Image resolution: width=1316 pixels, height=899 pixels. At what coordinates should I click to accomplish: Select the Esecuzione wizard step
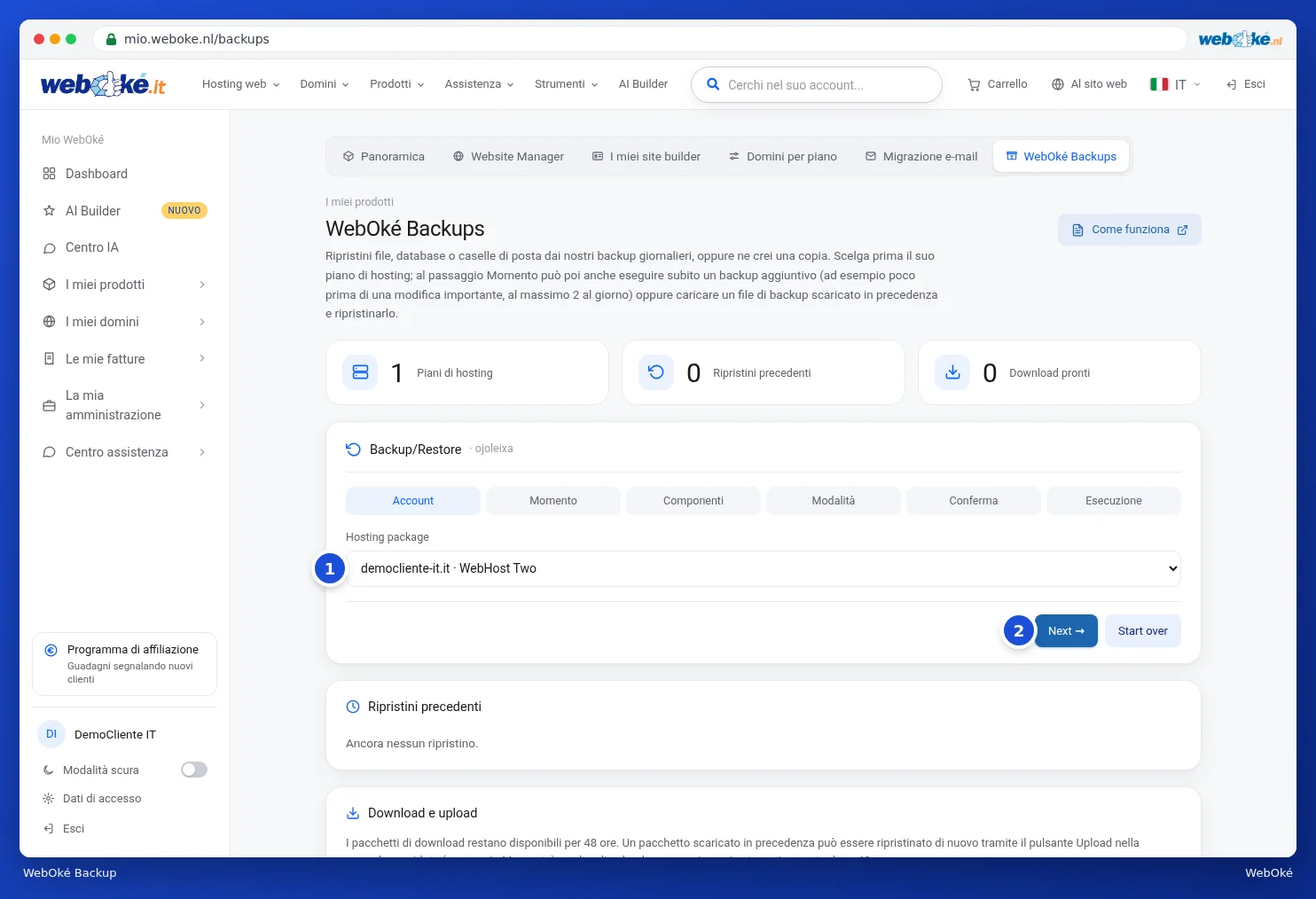coord(1114,501)
